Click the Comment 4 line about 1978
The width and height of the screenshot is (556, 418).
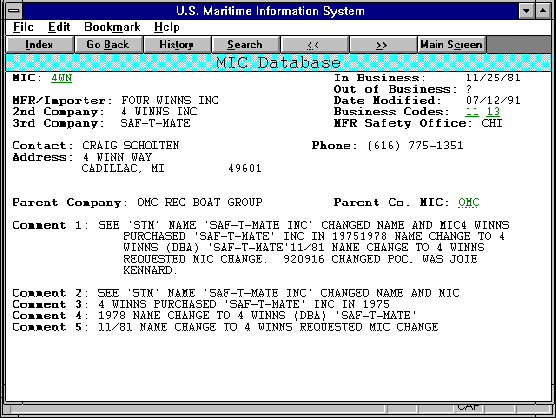click(257, 316)
